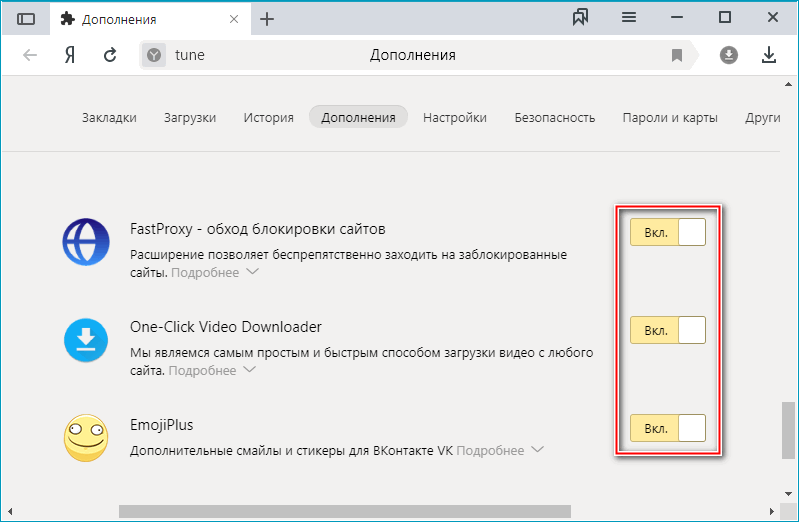The image size is (799, 522).
Task: Turn off One-Click Video Downloader toggle
Action: pos(667,330)
